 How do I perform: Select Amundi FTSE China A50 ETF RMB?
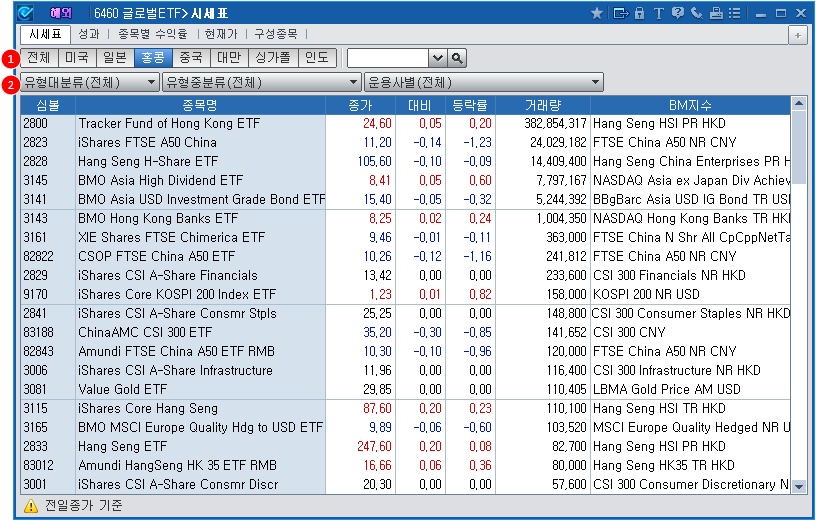(405, 351)
